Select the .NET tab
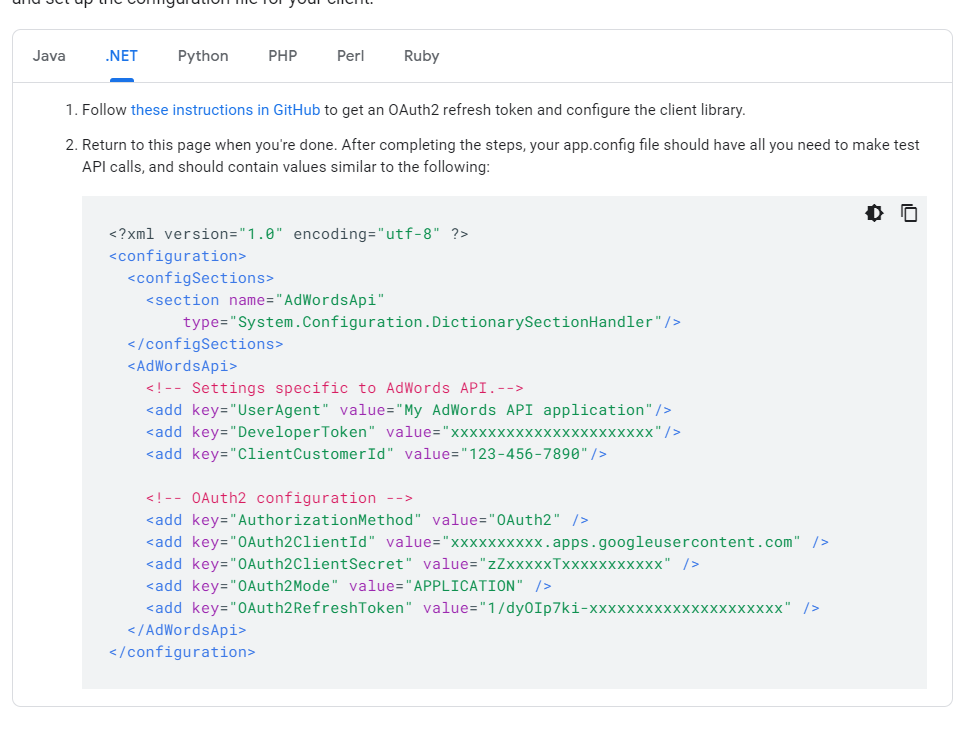Screen dimensions: 980x739 [121, 56]
